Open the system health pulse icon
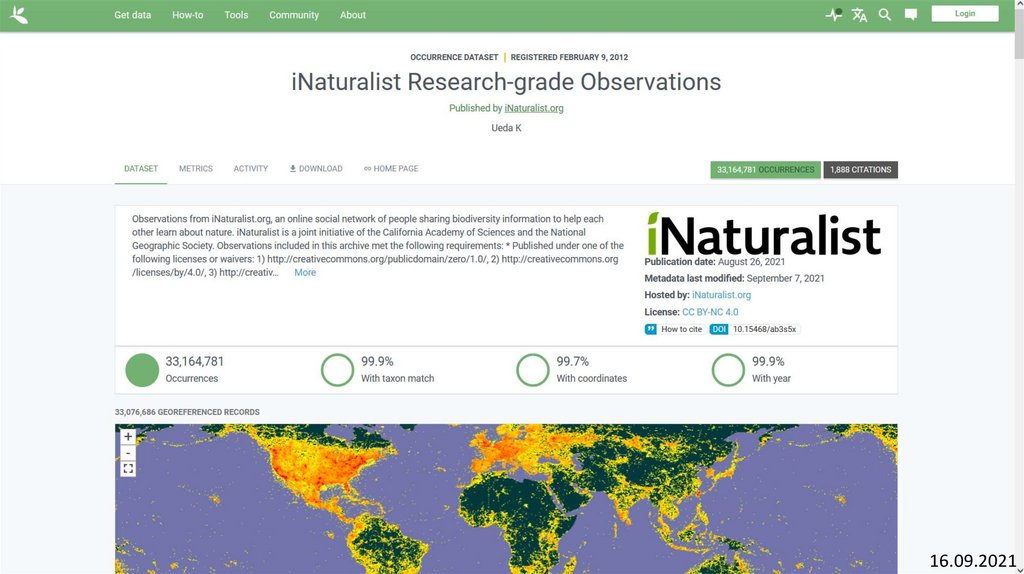This screenshot has height=574, width=1024. click(x=833, y=15)
